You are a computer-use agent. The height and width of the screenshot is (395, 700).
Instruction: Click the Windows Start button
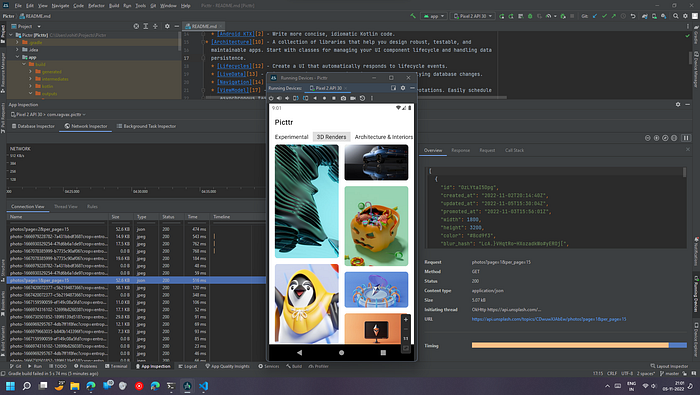[10, 386]
